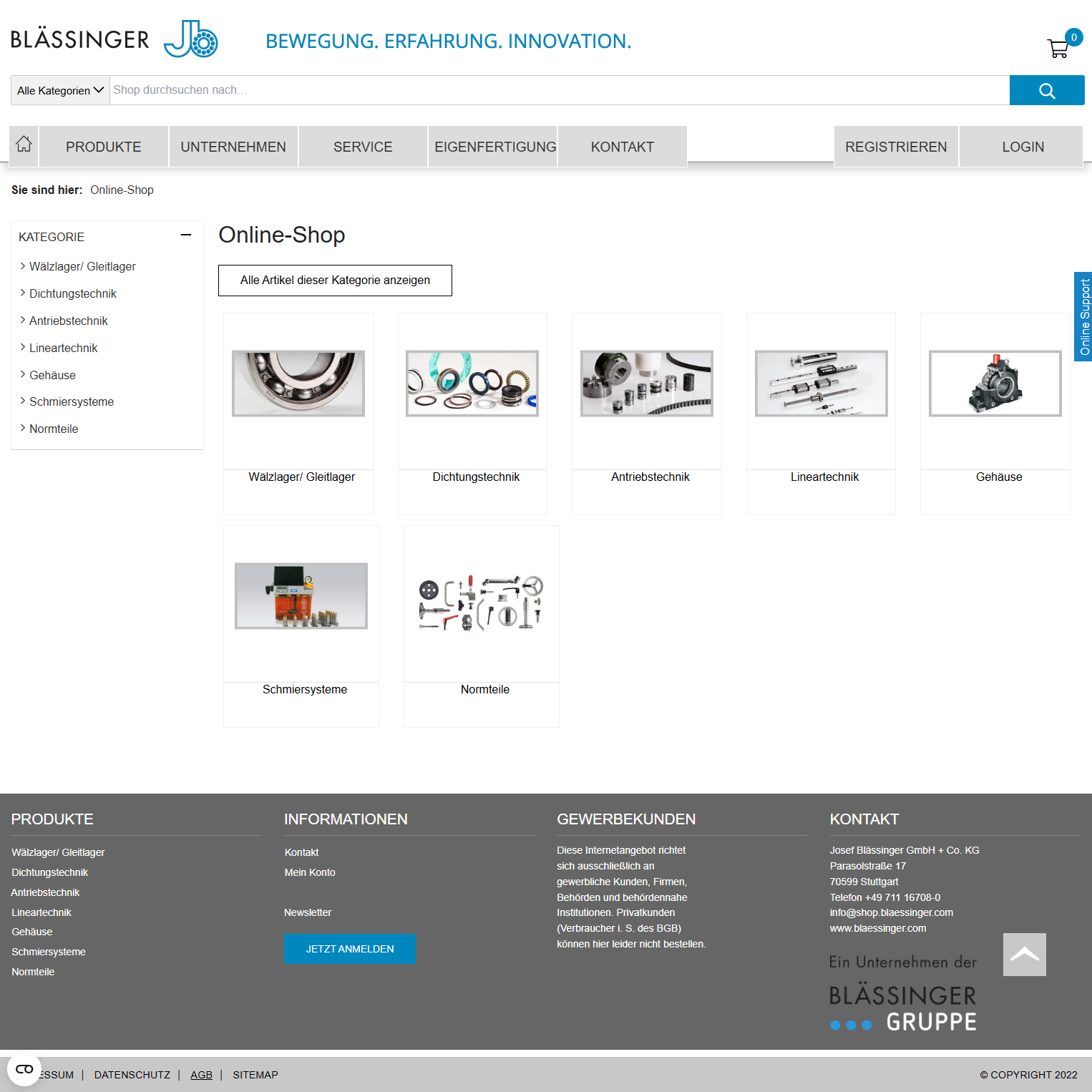Click Alle Artikel dieser Kategorie anzeigen
Viewport: 1092px width, 1092px height.
tap(335, 281)
